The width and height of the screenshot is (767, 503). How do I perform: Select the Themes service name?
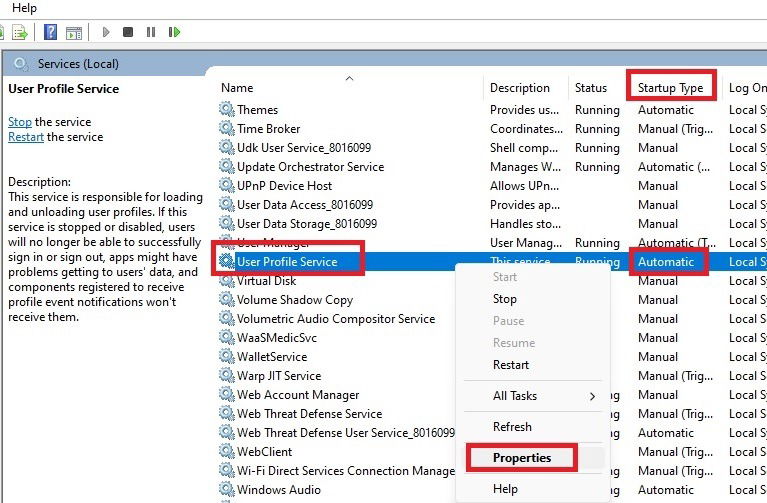point(257,110)
